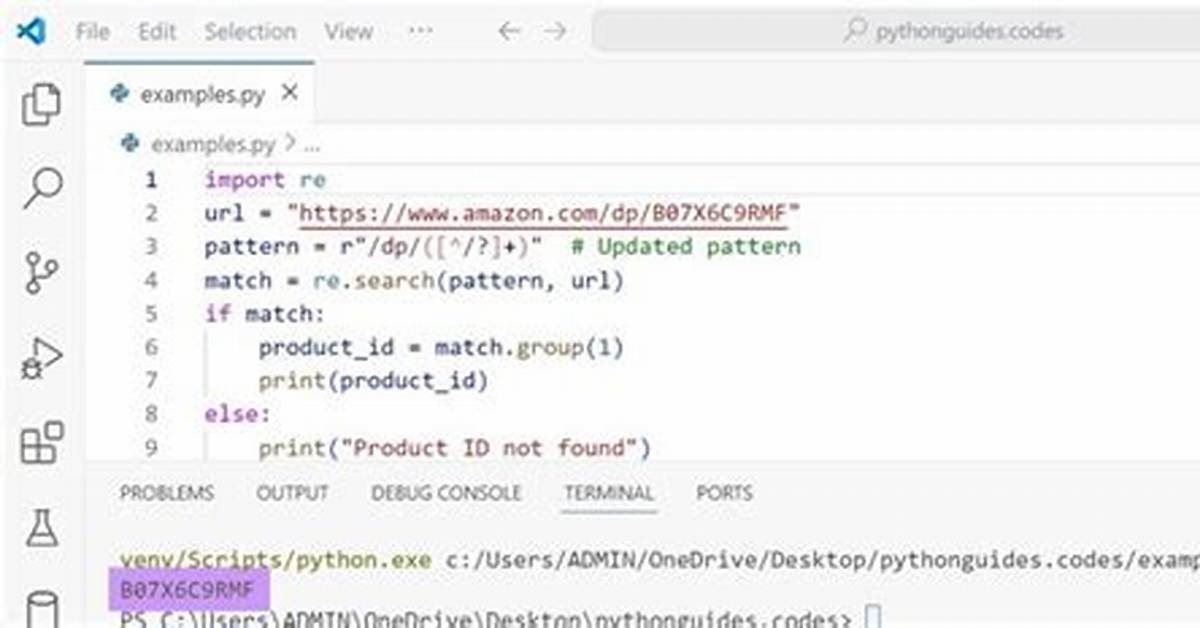The height and width of the screenshot is (628, 1200).
Task: Click the '# Updated pattern' comment
Action: point(687,247)
